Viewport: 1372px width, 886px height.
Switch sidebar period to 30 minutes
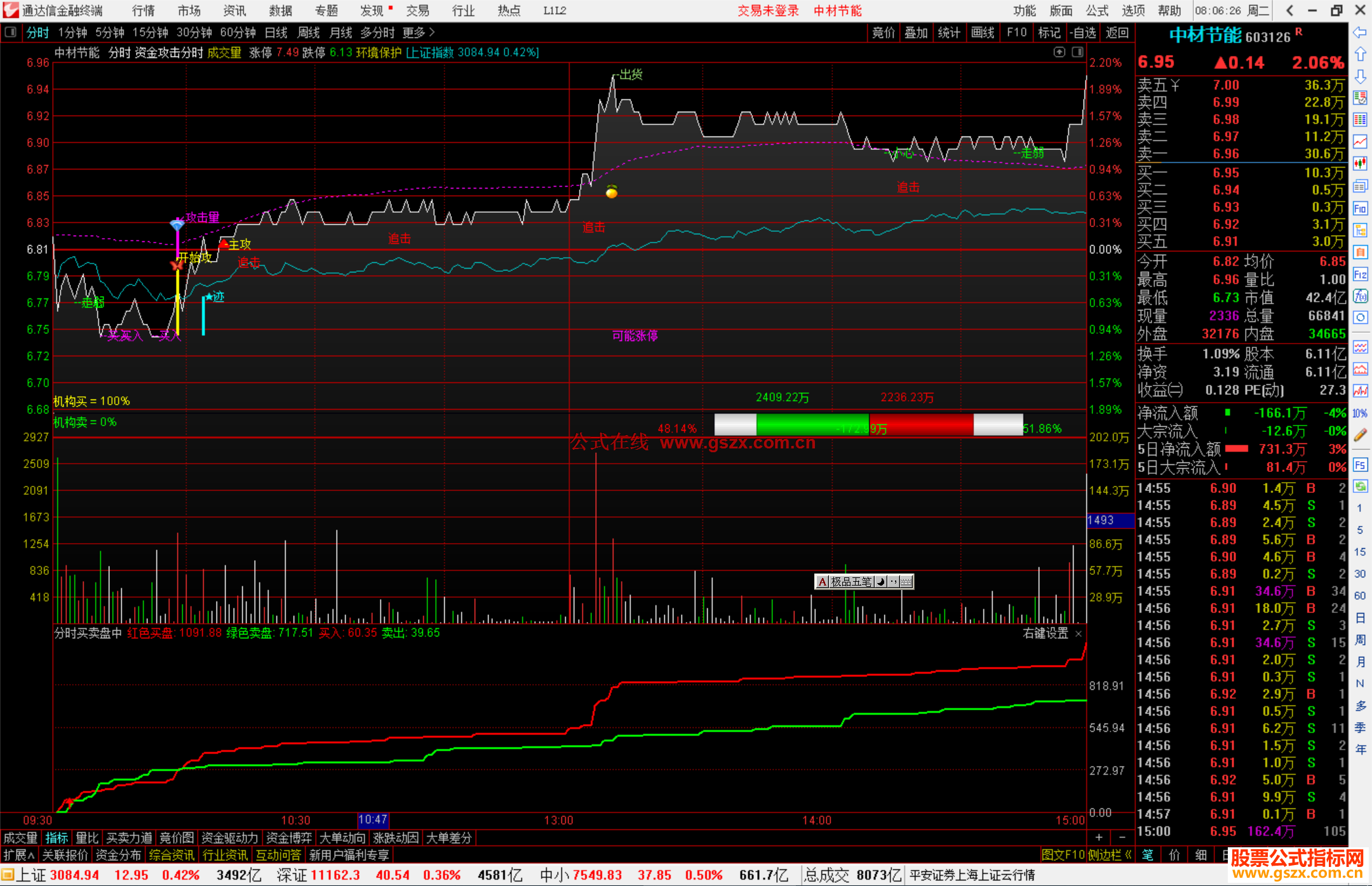[x=1360, y=574]
